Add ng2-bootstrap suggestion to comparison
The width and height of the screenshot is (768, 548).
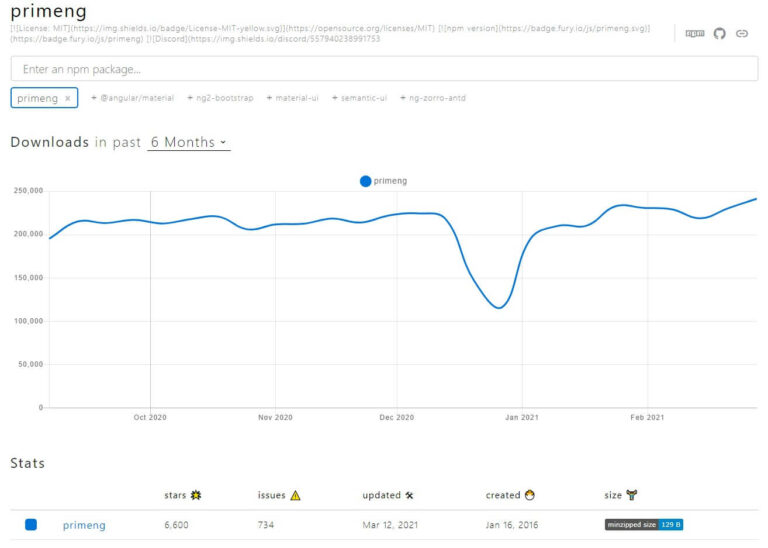pyautogui.click(x=218, y=98)
